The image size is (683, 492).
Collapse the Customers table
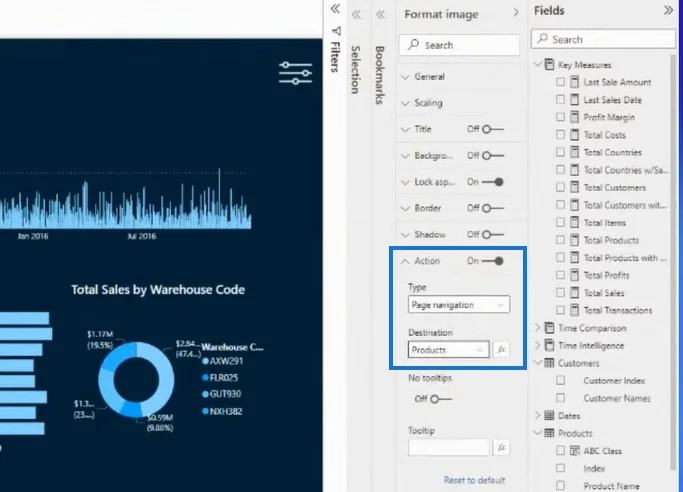pyautogui.click(x=538, y=362)
